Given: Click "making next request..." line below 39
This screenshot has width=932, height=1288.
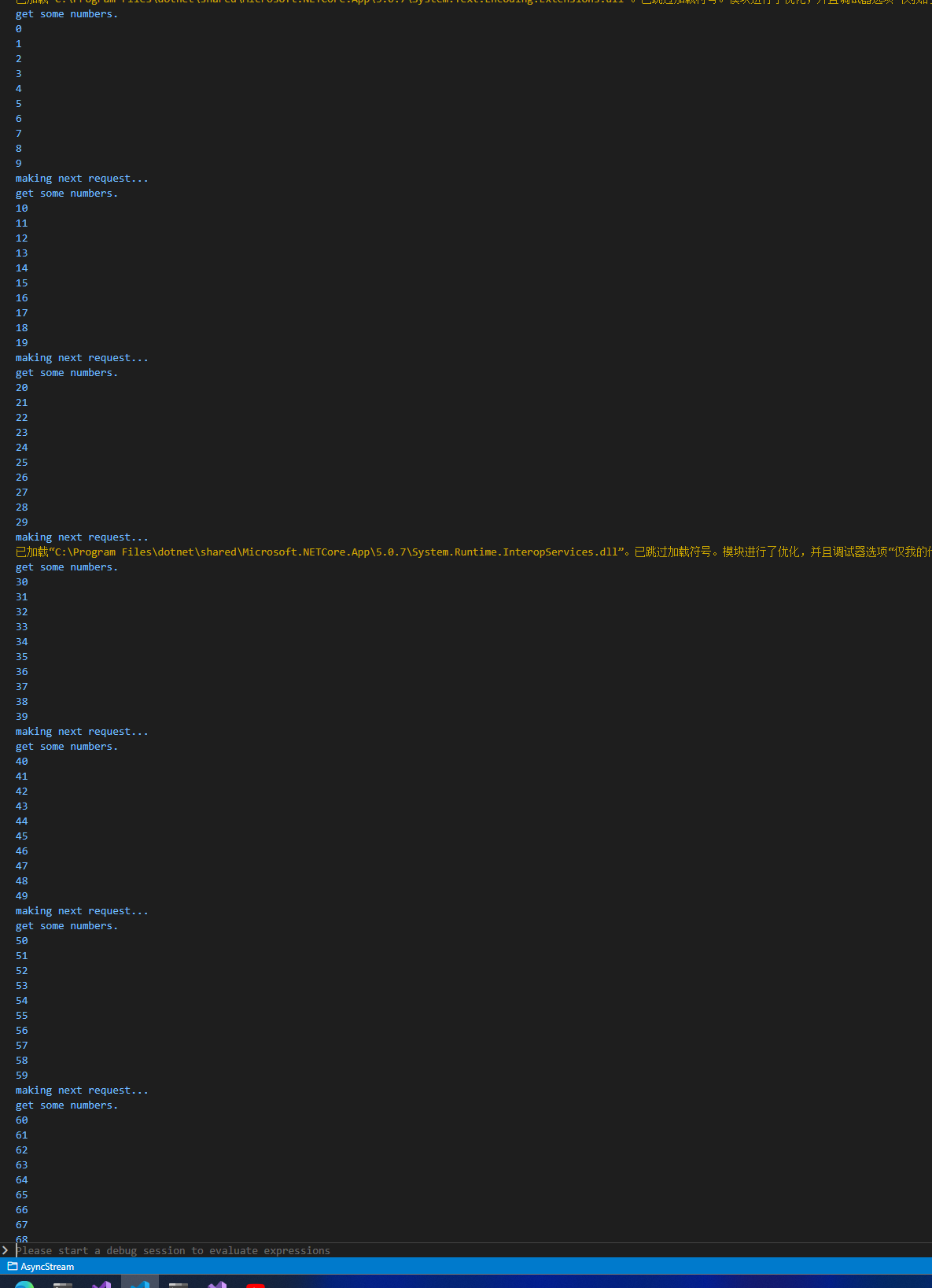Looking at the screenshot, I should (82, 732).
